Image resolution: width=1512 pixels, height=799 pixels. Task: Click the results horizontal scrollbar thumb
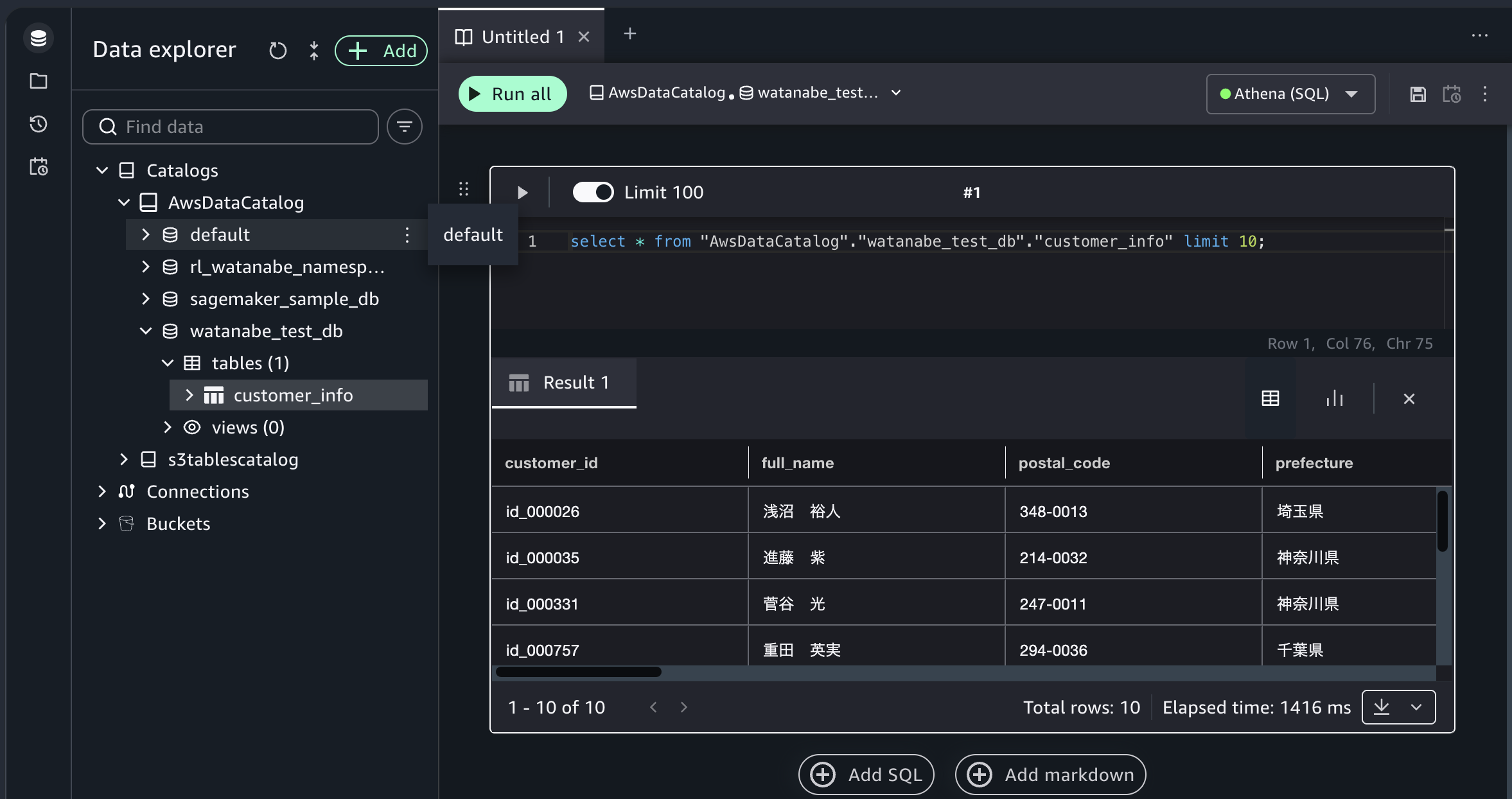[578, 672]
